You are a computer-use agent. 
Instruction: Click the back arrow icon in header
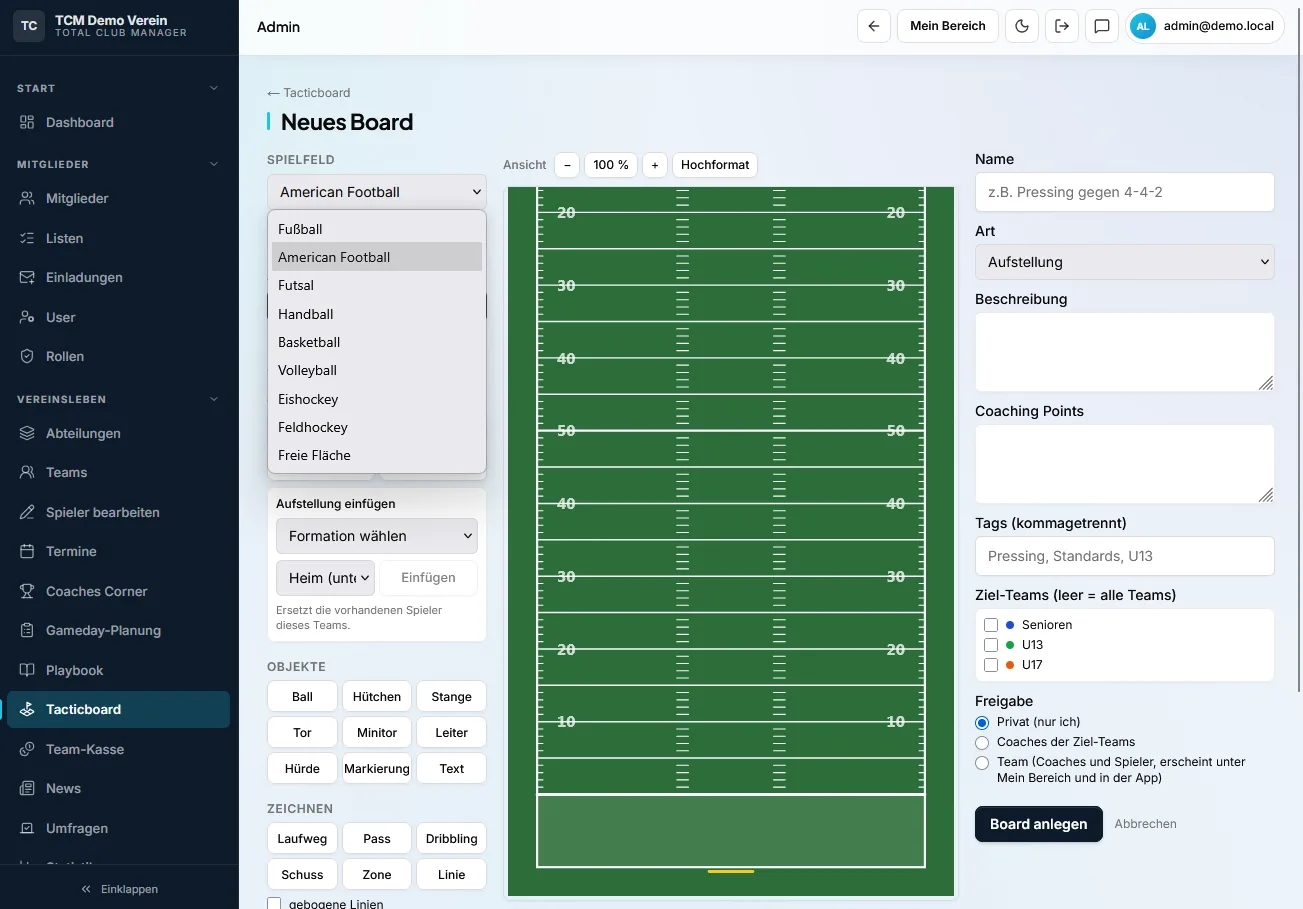click(x=874, y=26)
